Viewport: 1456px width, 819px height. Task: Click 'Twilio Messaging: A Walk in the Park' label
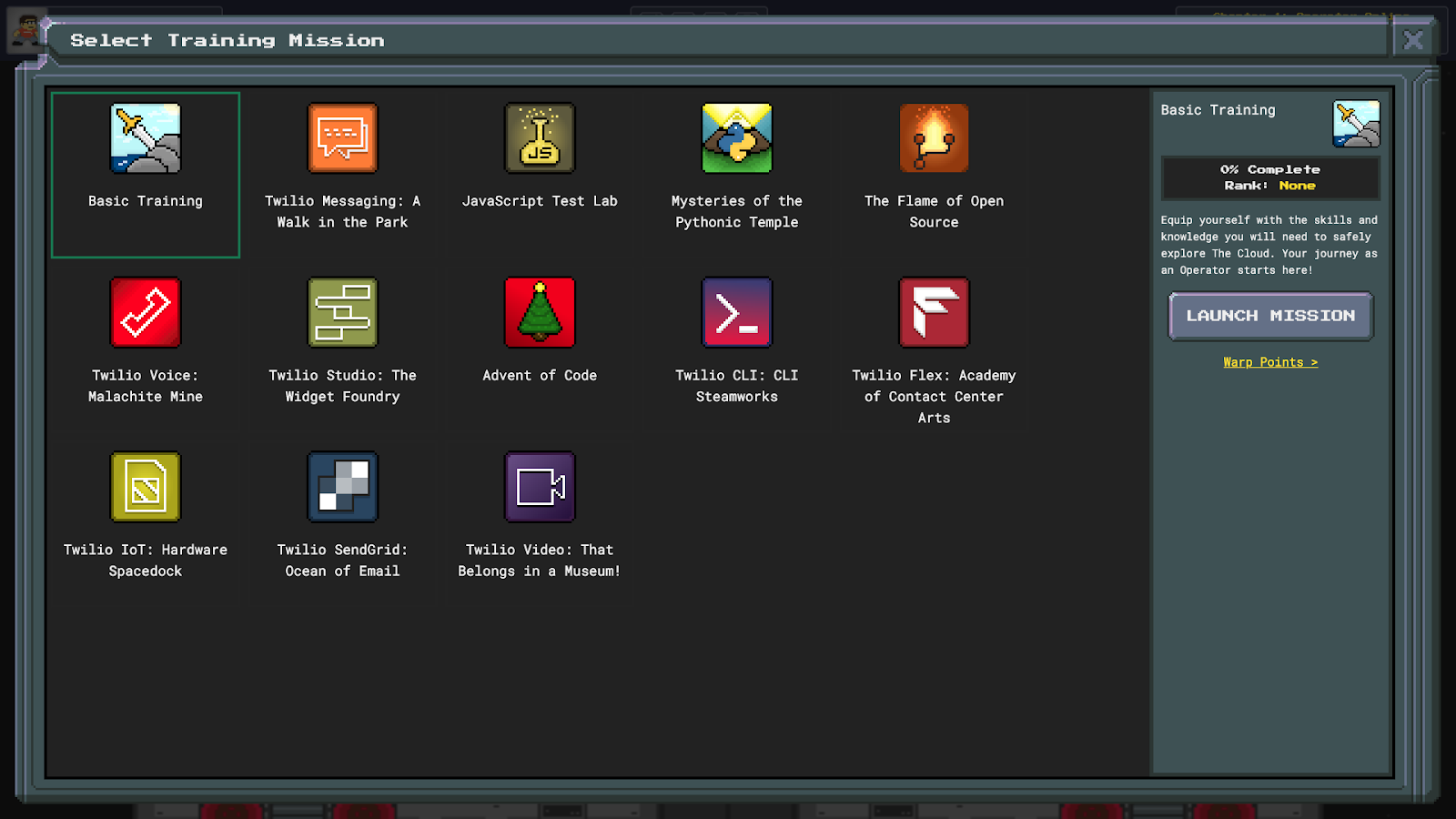342,211
